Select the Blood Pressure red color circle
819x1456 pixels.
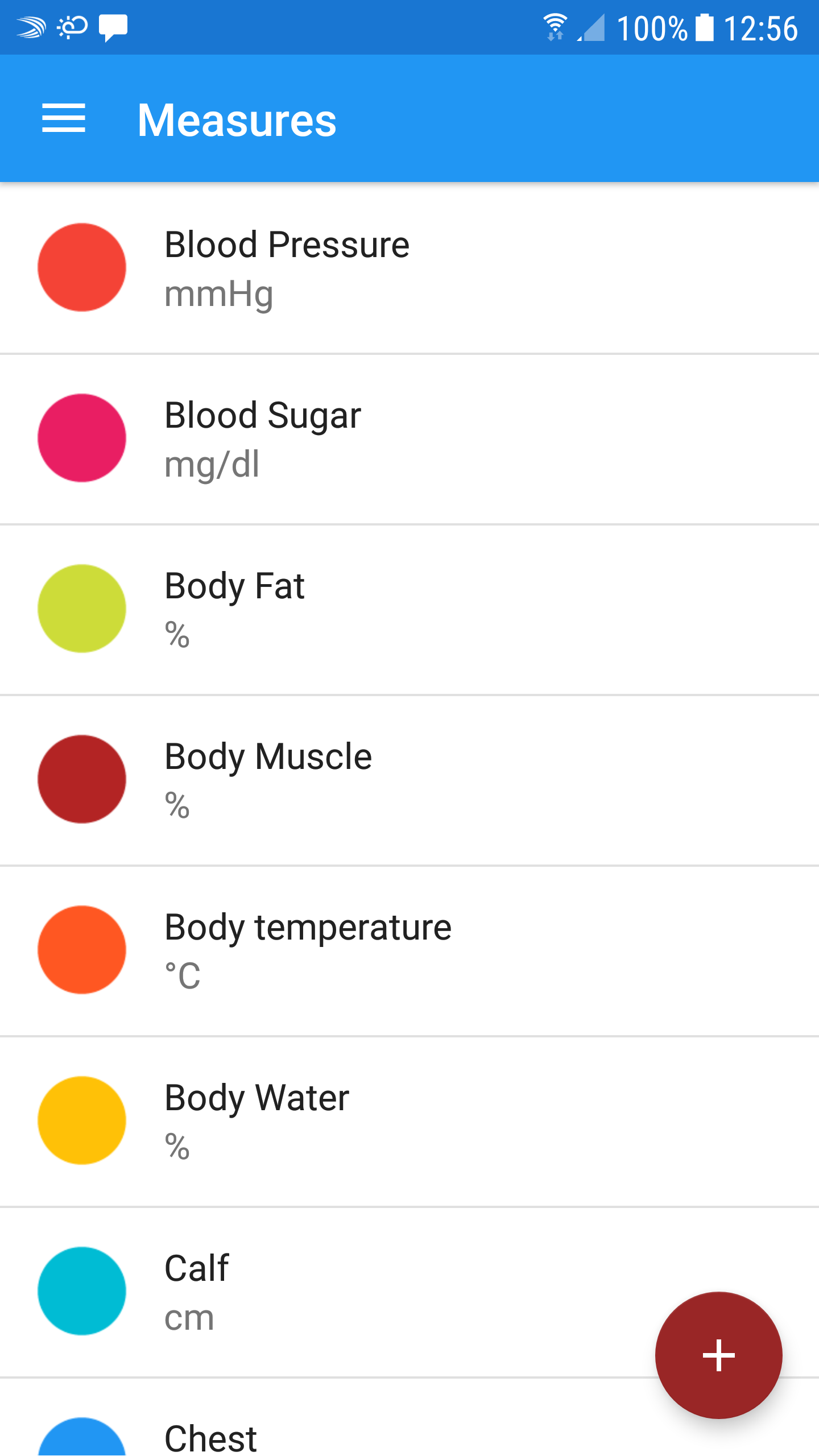pos(82,267)
